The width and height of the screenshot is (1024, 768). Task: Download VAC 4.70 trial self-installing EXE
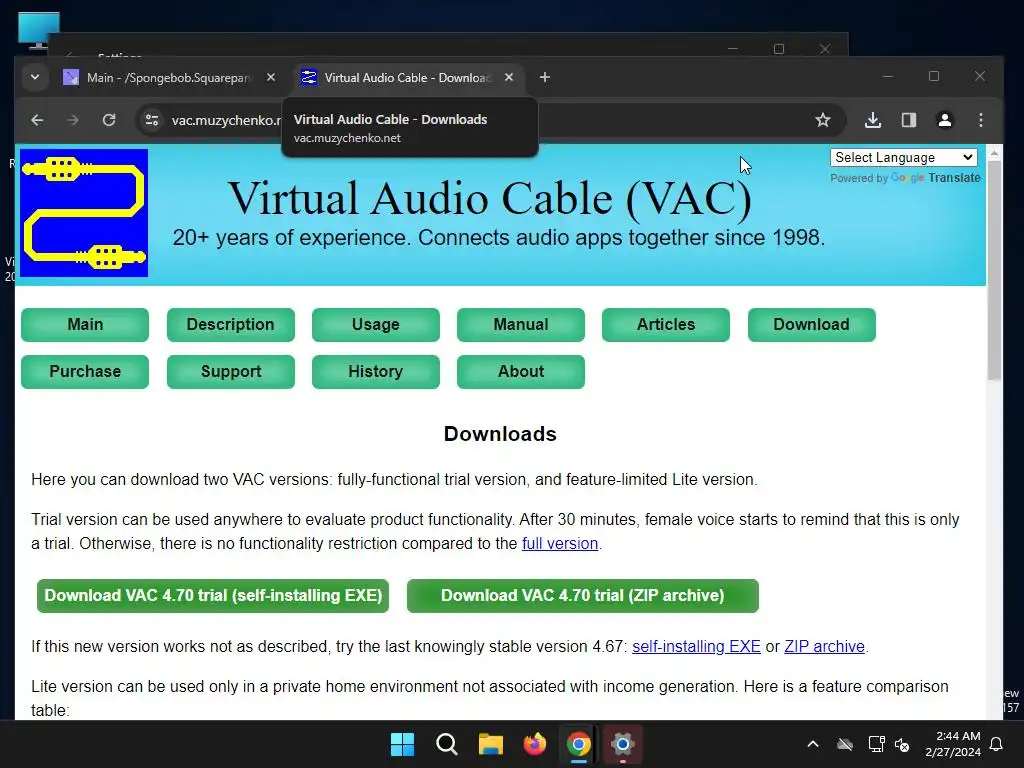(213, 596)
